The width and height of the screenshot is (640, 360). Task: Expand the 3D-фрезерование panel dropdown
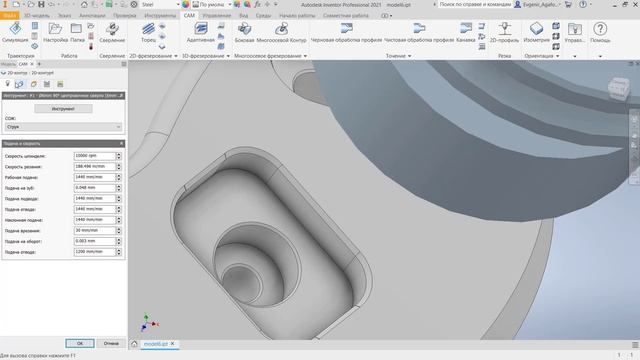[x=228, y=56]
